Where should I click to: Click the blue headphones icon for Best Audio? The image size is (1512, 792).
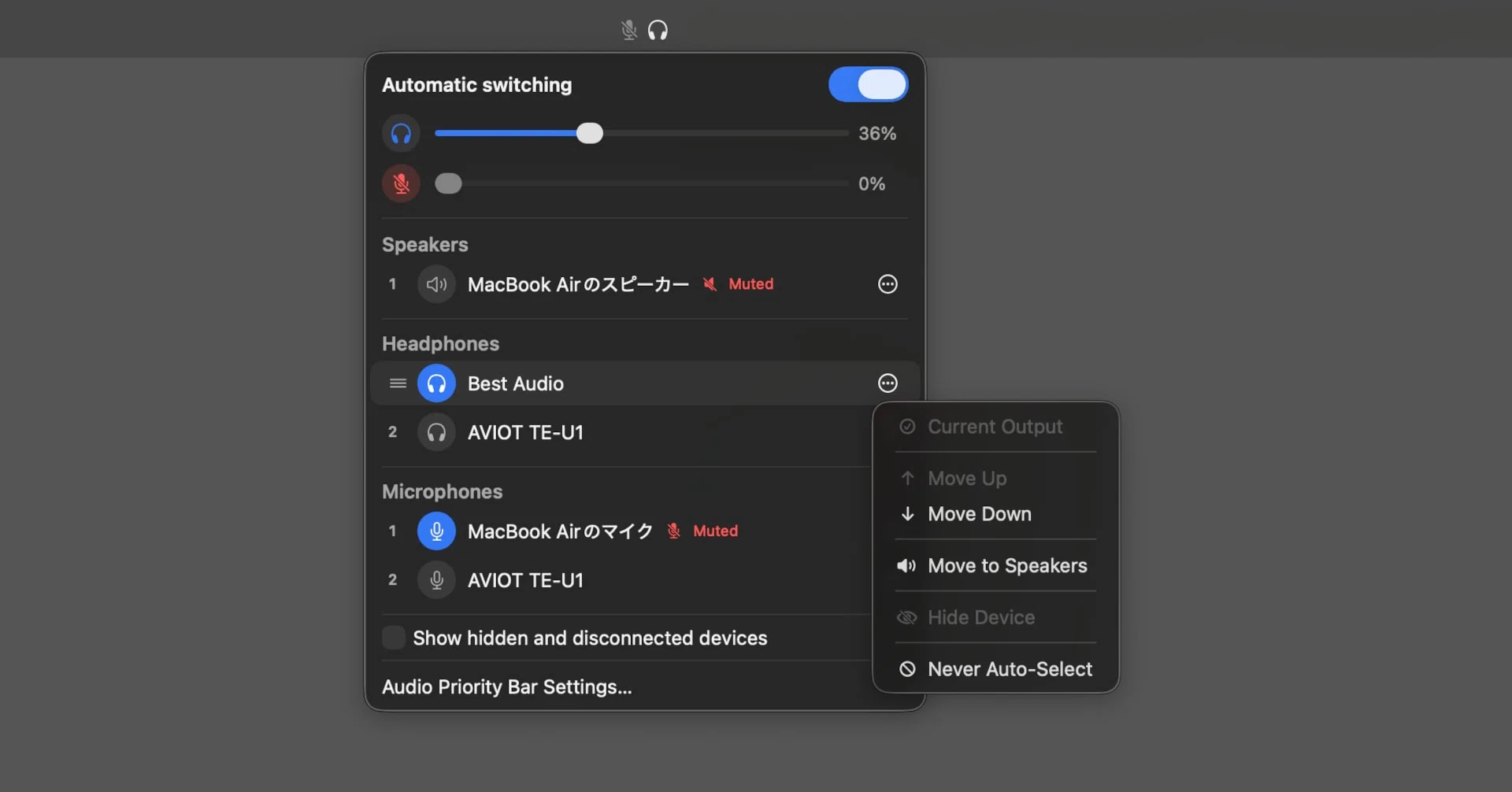pos(436,383)
